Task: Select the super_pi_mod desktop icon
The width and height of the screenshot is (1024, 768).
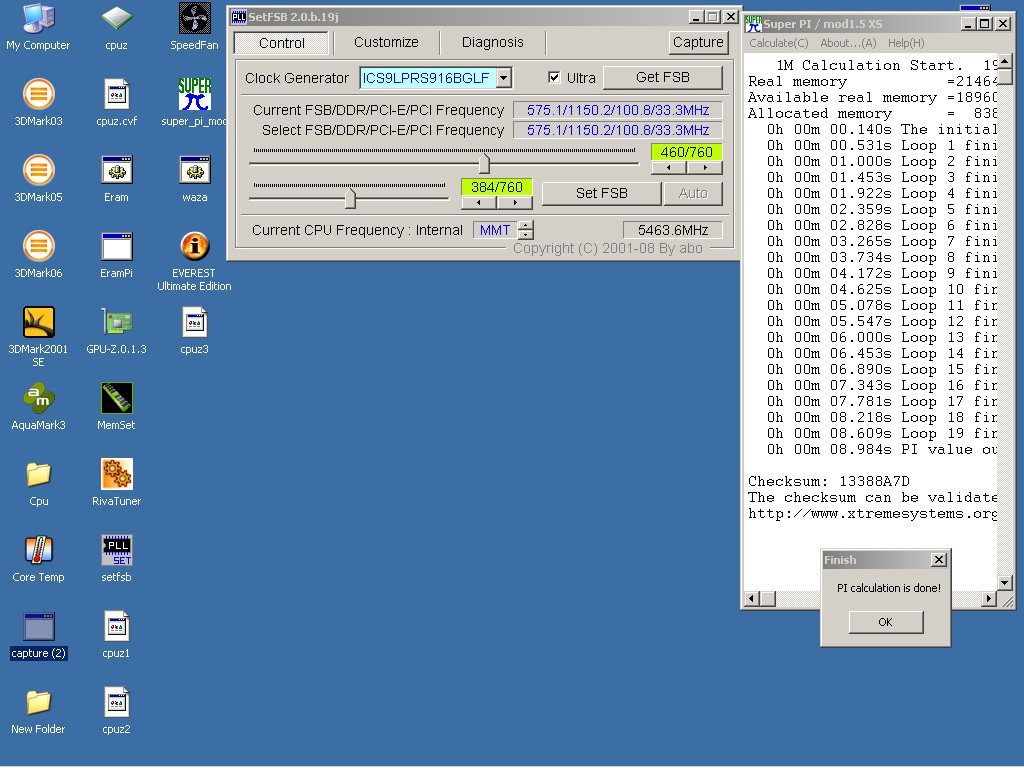Action: 194,103
